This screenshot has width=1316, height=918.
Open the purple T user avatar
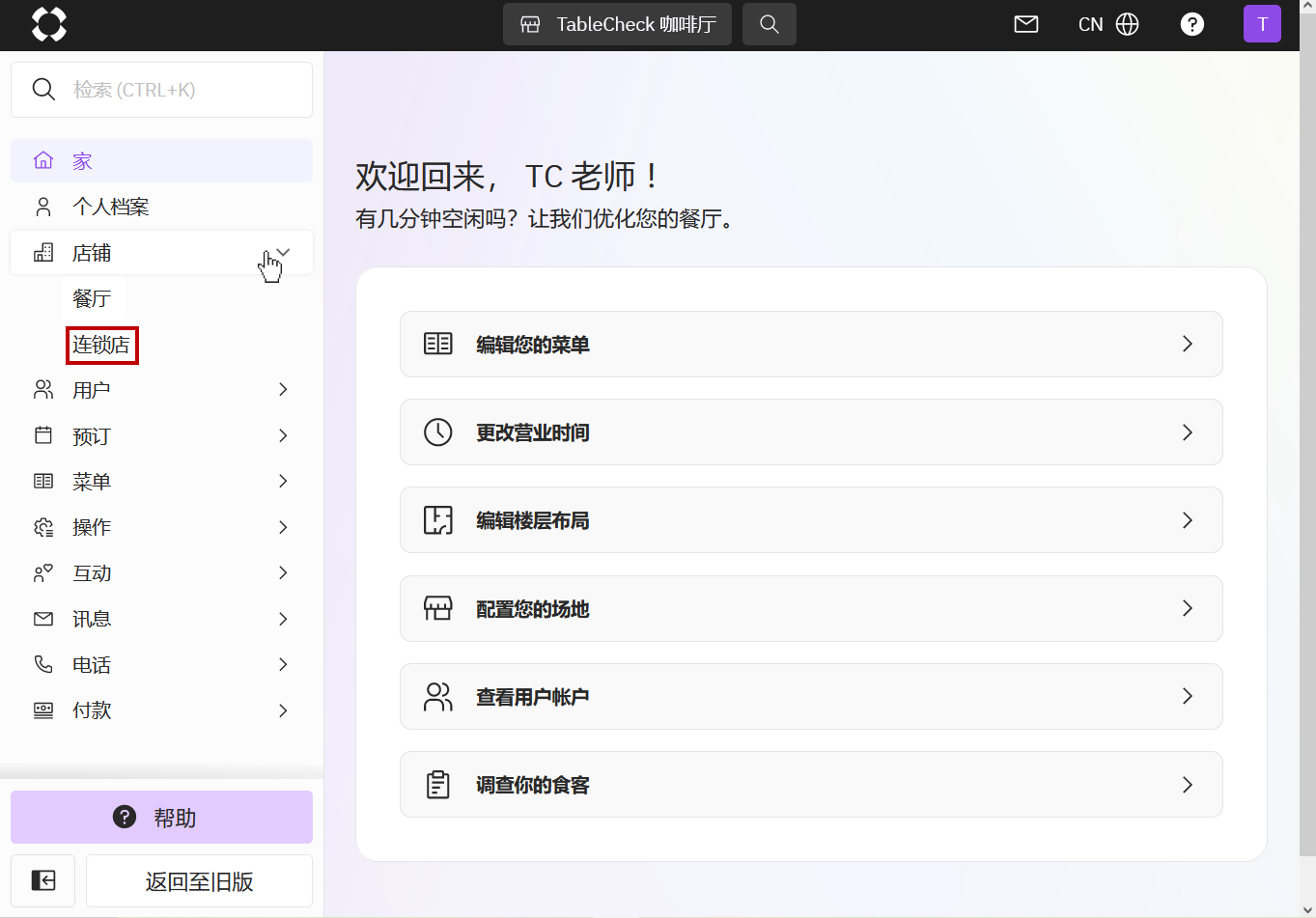1262,24
